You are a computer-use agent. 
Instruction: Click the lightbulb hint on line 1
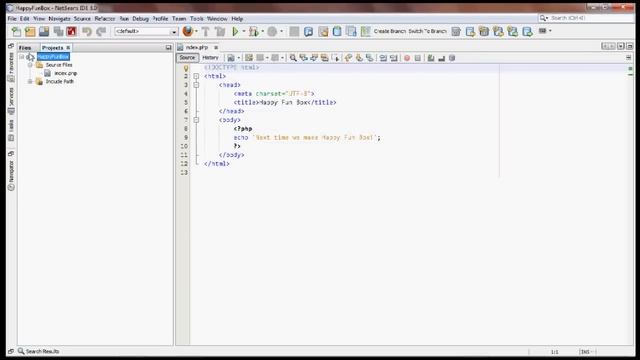click(x=186, y=68)
